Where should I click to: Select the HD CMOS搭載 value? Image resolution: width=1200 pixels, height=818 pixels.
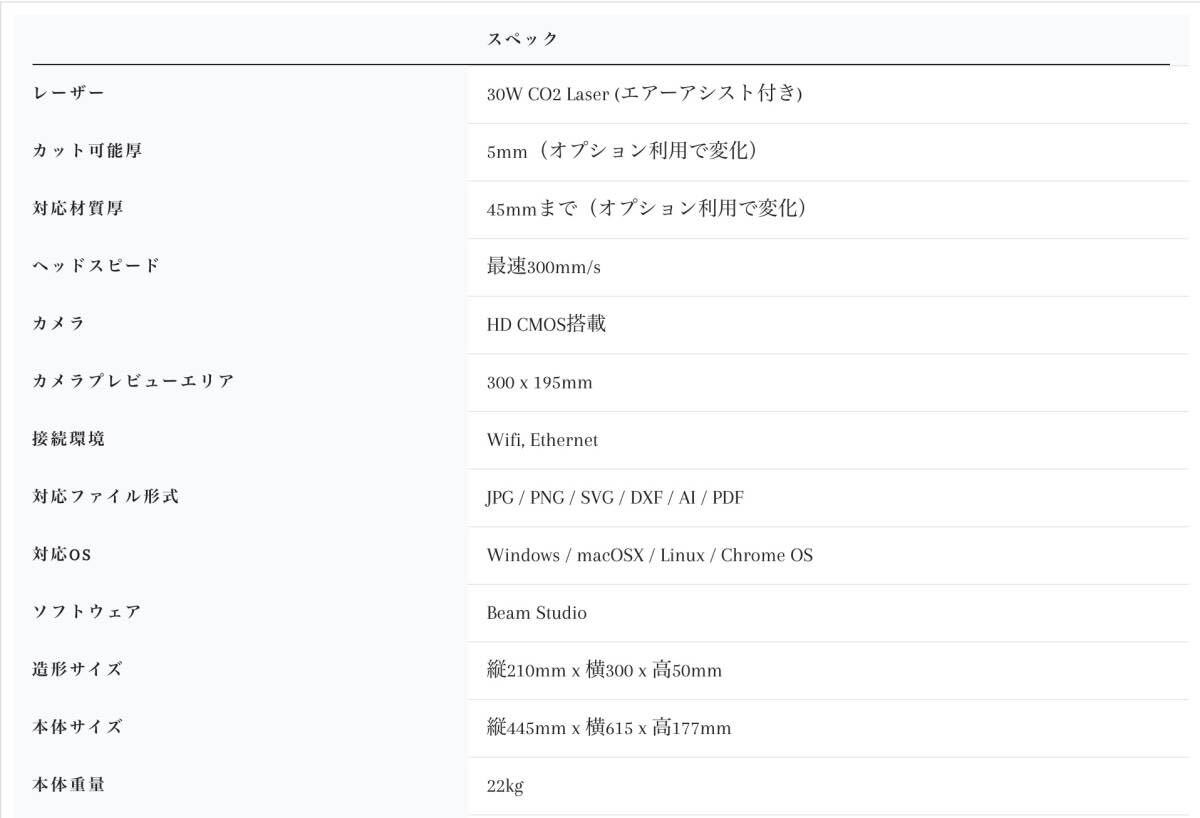[x=546, y=324]
